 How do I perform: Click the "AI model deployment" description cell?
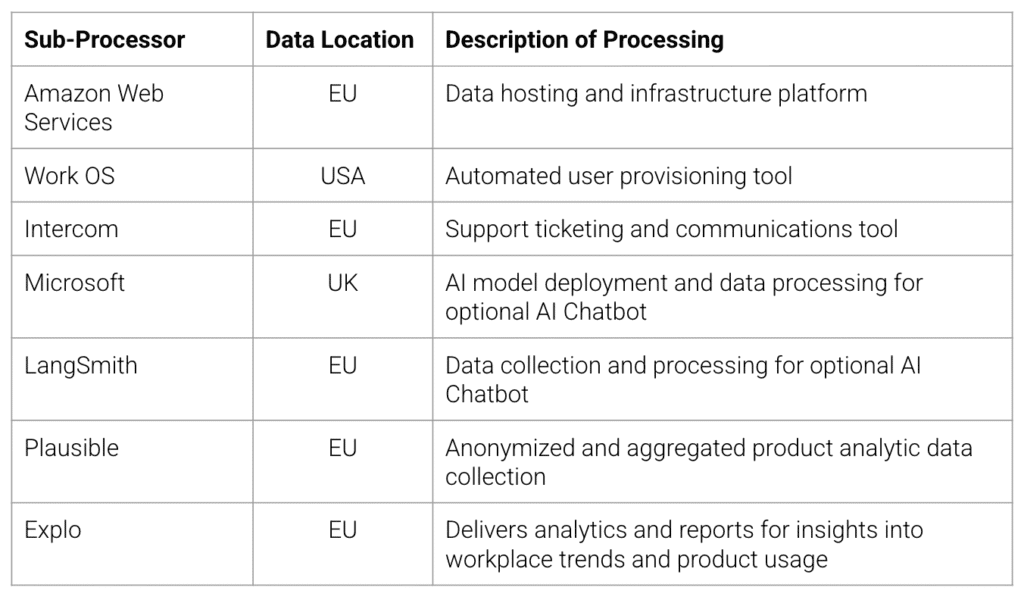683,297
